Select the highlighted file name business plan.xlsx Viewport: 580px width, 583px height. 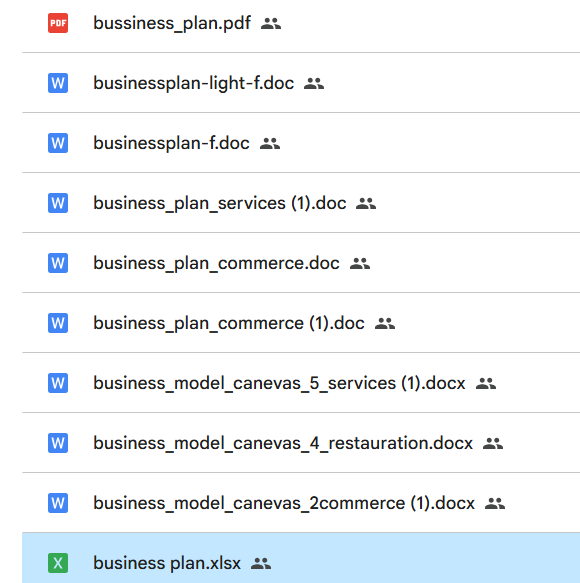(x=167, y=563)
